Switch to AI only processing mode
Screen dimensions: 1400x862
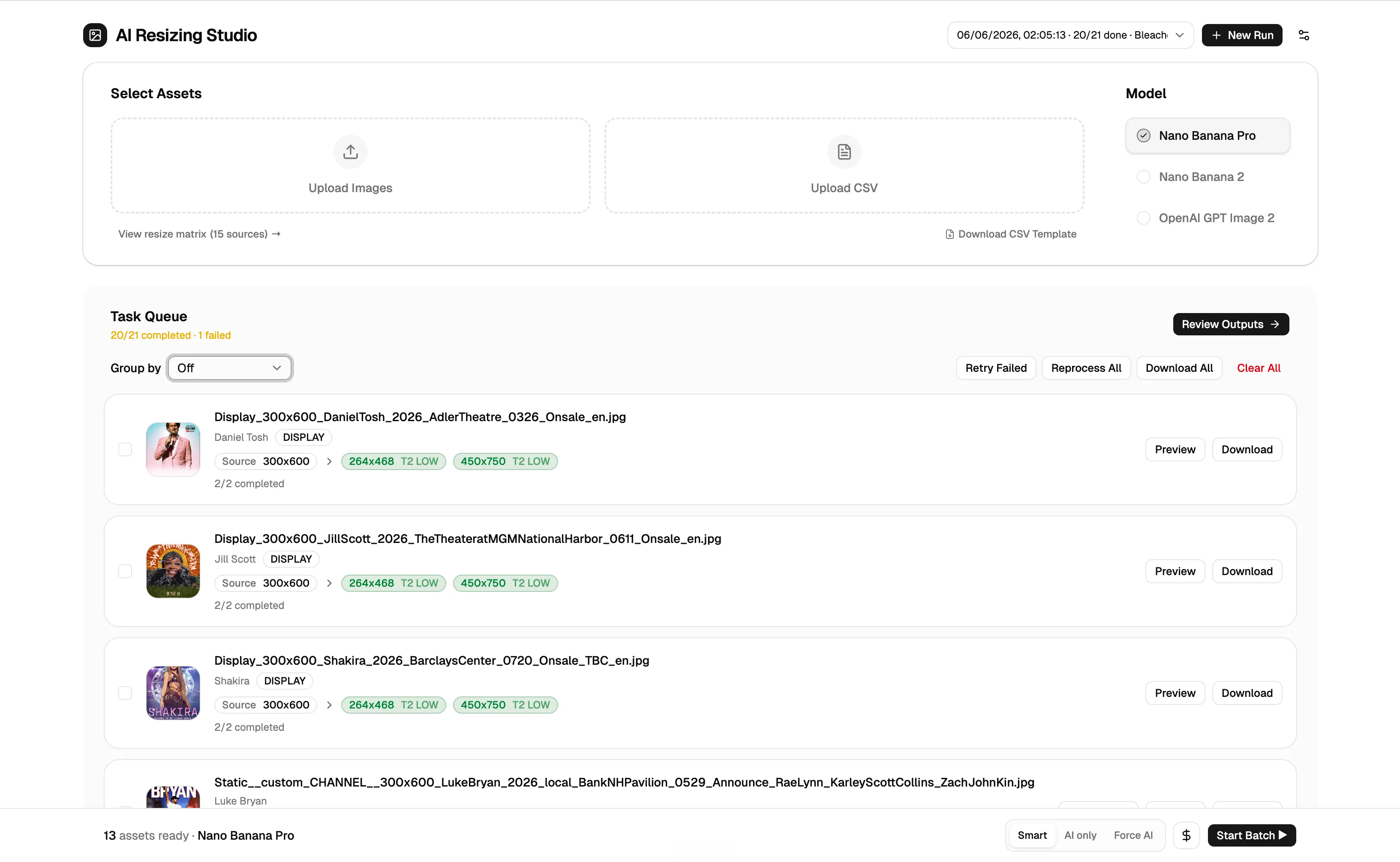1080,835
